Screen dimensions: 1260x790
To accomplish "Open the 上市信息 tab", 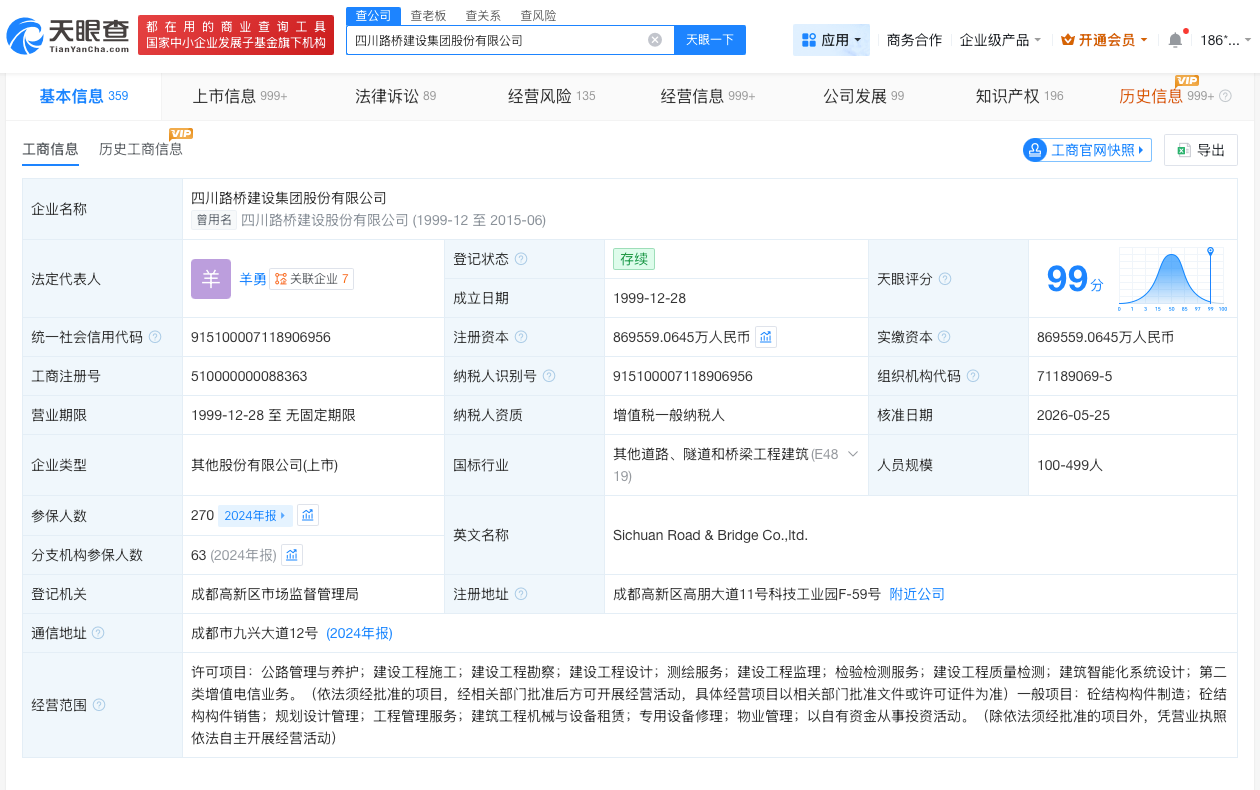I will click(x=239, y=96).
